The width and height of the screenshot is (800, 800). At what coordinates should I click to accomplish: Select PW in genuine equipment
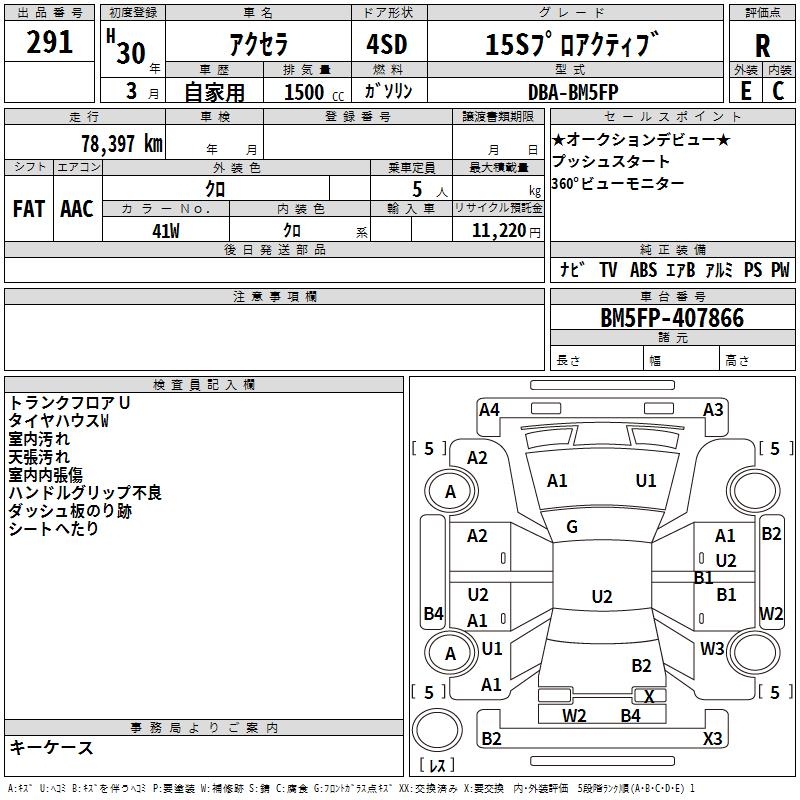pos(780,270)
